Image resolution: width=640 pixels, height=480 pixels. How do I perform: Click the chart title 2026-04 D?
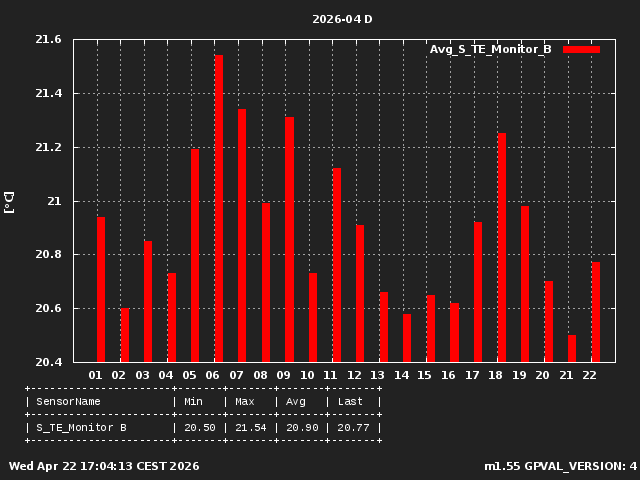coord(342,19)
